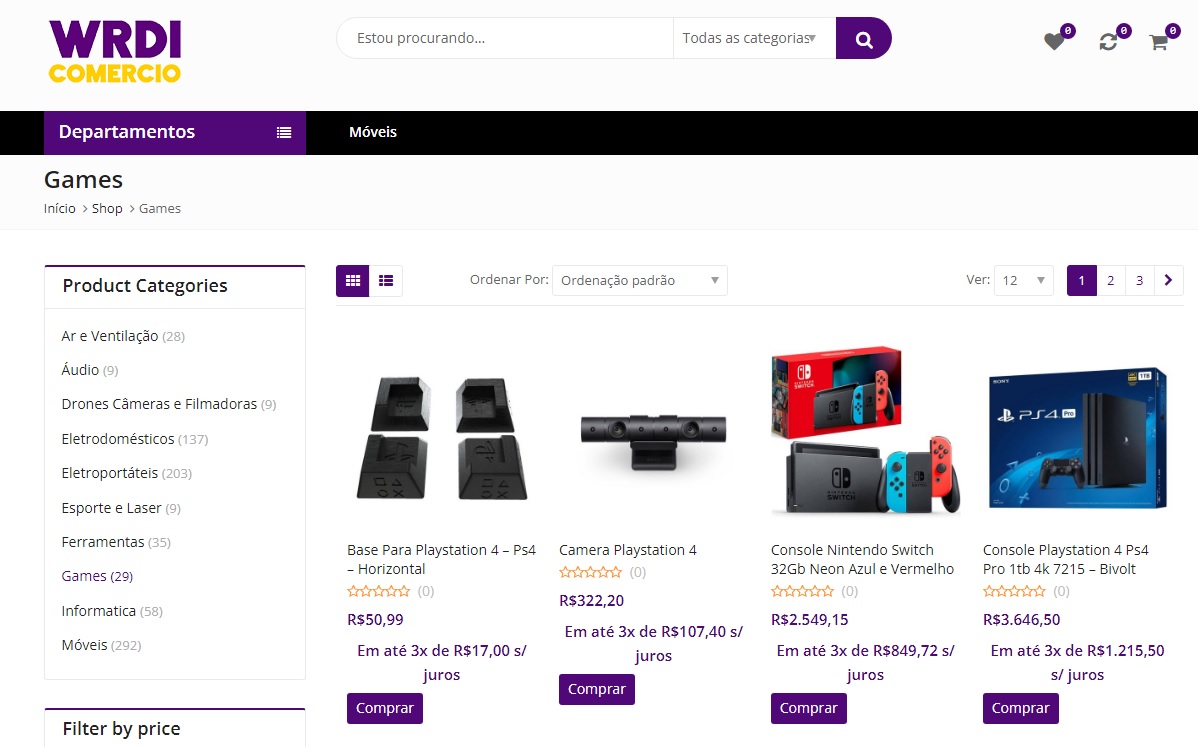The width and height of the screenshot is (1198, 747).
Task: Click the Games breadcrumb text
Action: tap(160, 209)
